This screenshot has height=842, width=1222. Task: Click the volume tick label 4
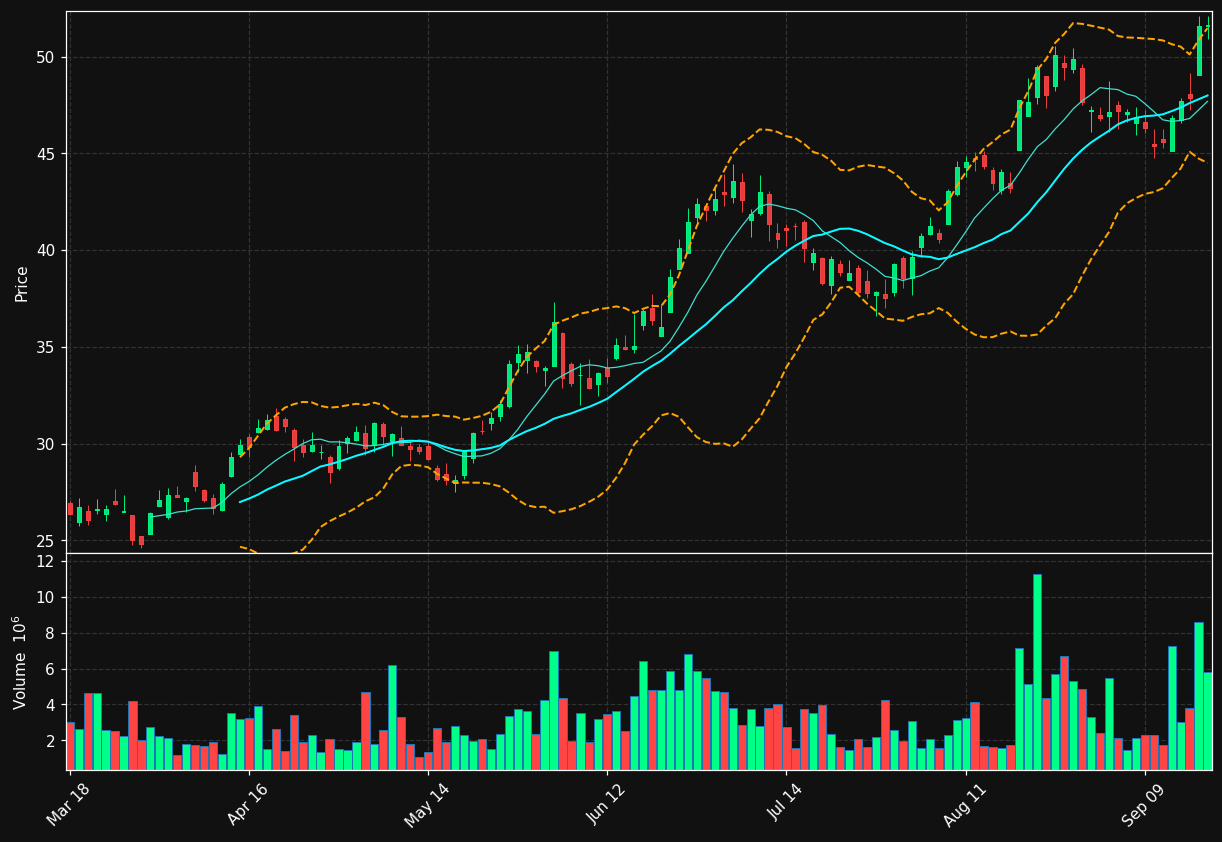pos(50,705)
